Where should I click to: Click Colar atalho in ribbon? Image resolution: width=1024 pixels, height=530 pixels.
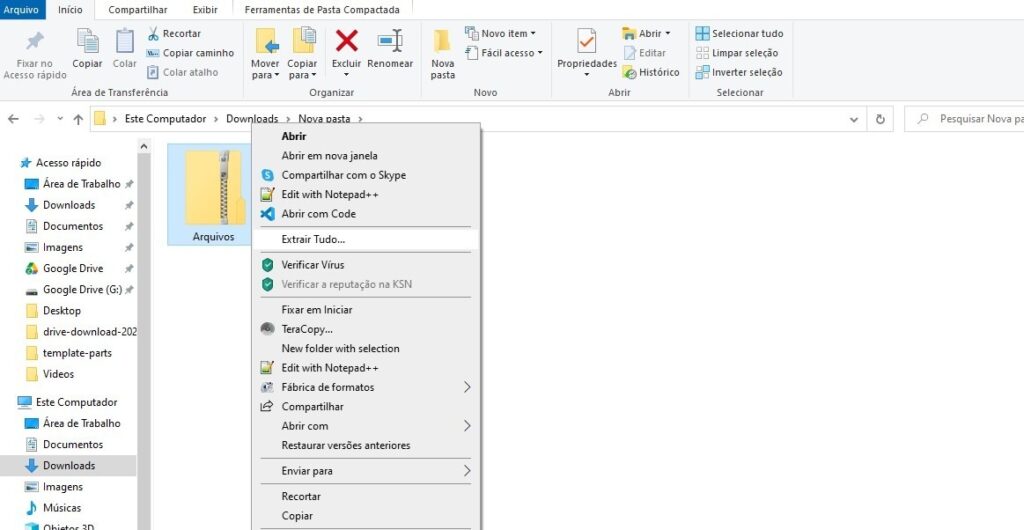[x=183, y=72]
